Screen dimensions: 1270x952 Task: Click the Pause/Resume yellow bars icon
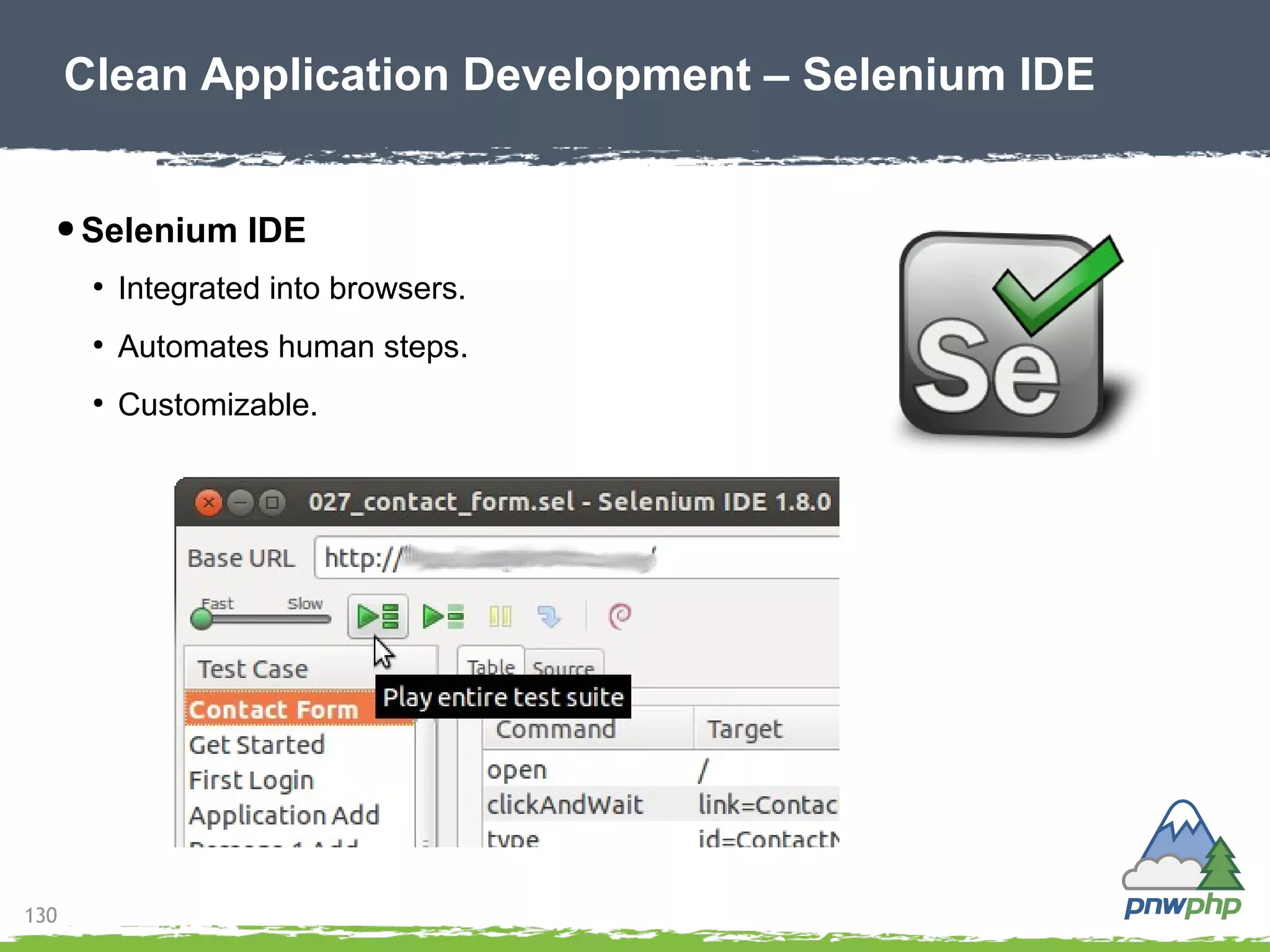click(500, 616)
